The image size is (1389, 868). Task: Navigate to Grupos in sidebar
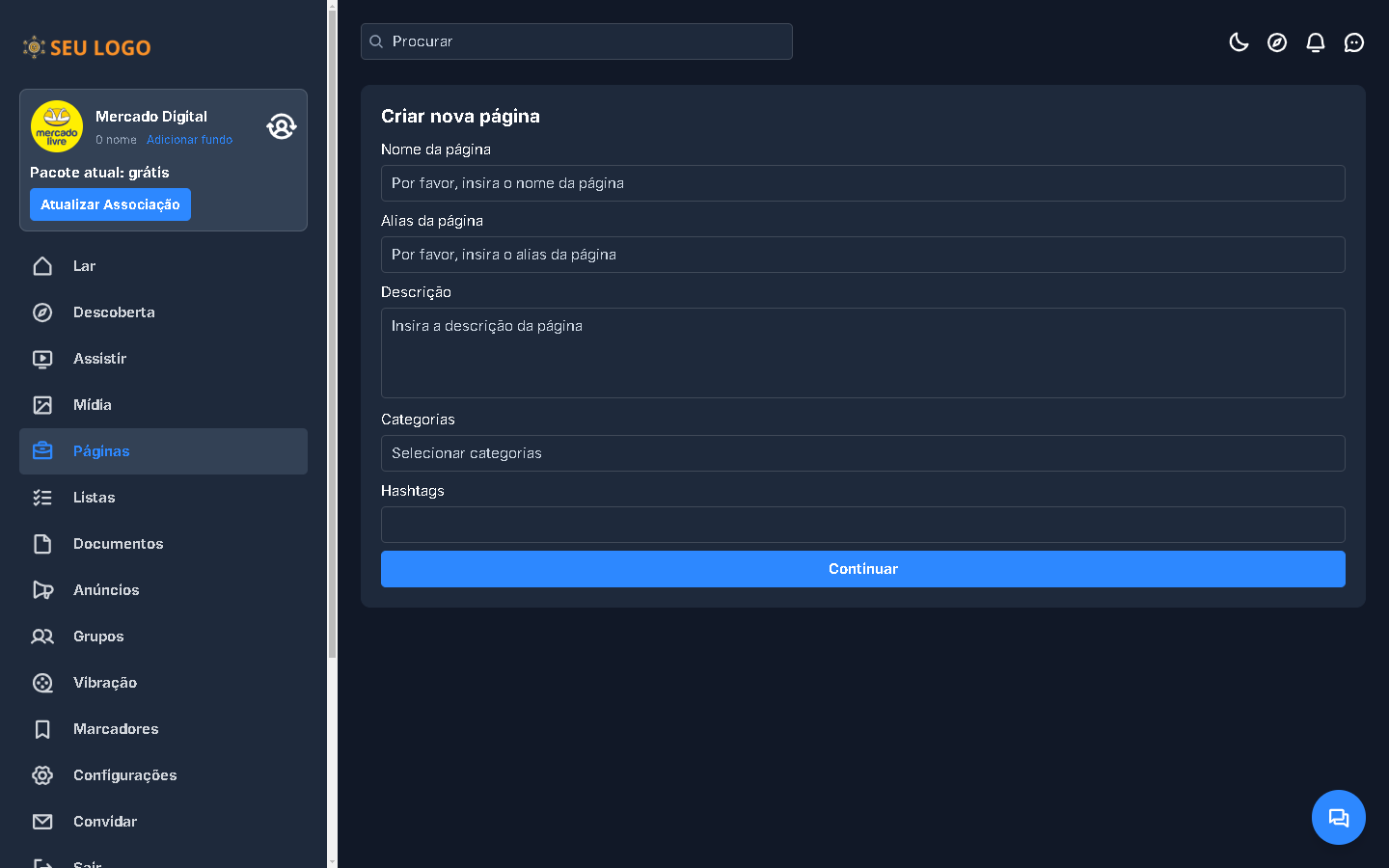click(x=98, y=637)
